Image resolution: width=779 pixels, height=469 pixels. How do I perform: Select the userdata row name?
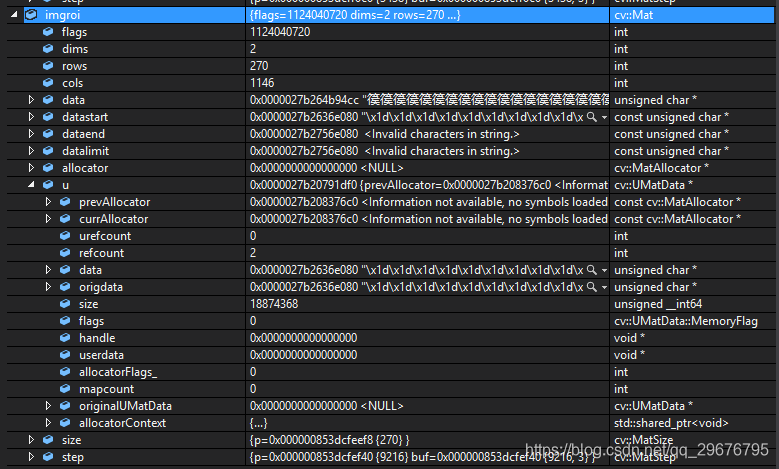101,355
